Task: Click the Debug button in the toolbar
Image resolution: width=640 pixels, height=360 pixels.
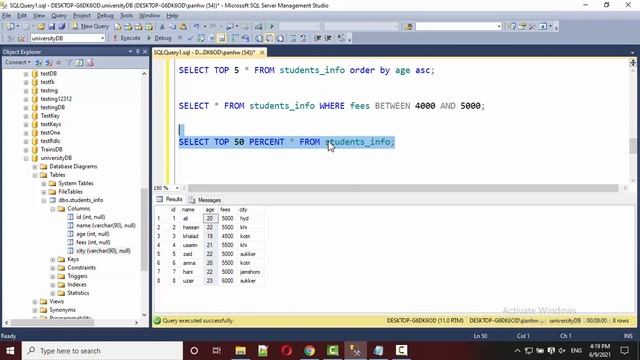Action: pos(159,38)
